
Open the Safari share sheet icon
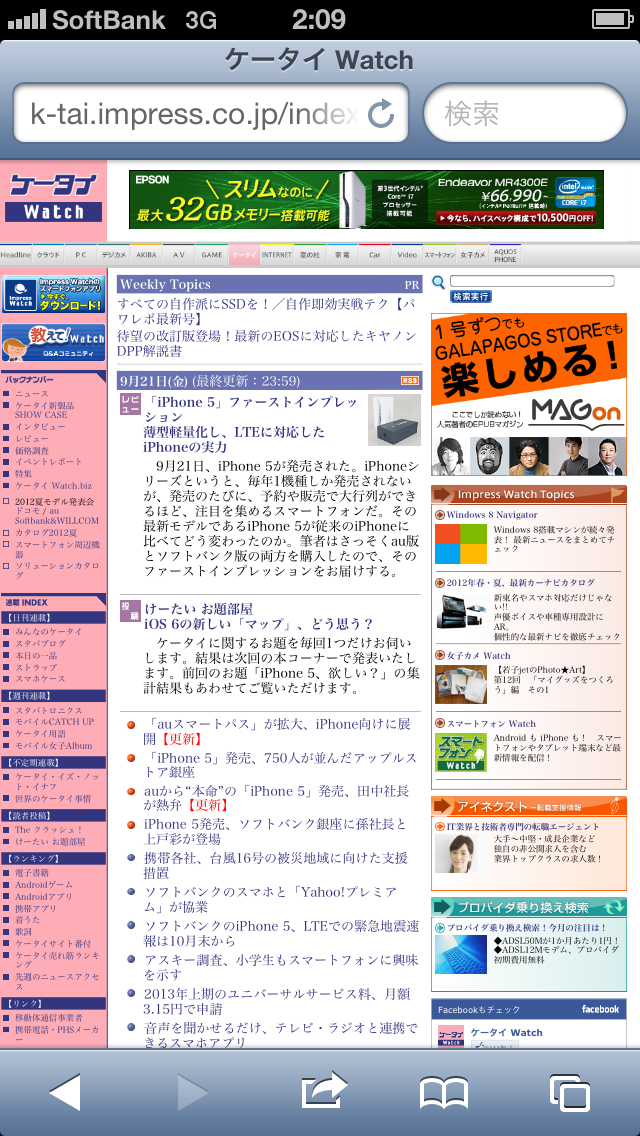pyautogui.click(x=323, y=1090)
